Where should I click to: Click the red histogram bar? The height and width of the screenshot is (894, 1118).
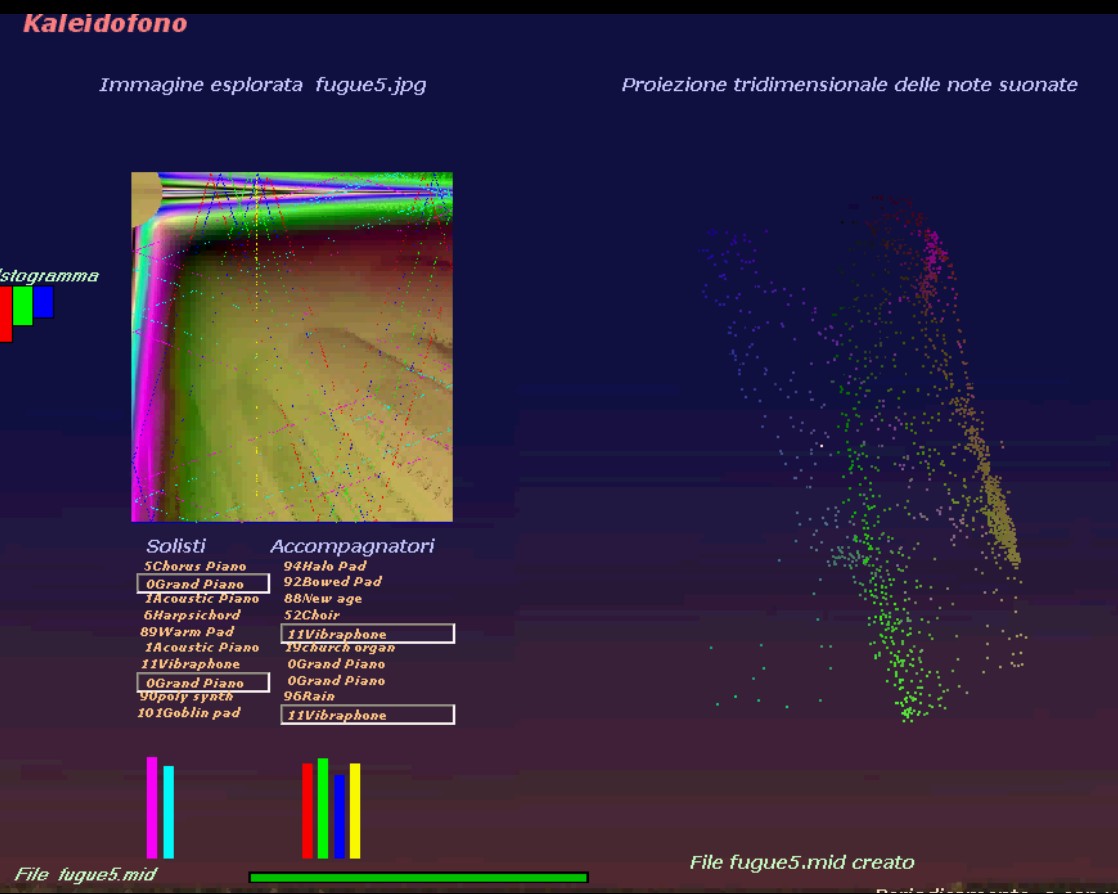tap(6, 314)
